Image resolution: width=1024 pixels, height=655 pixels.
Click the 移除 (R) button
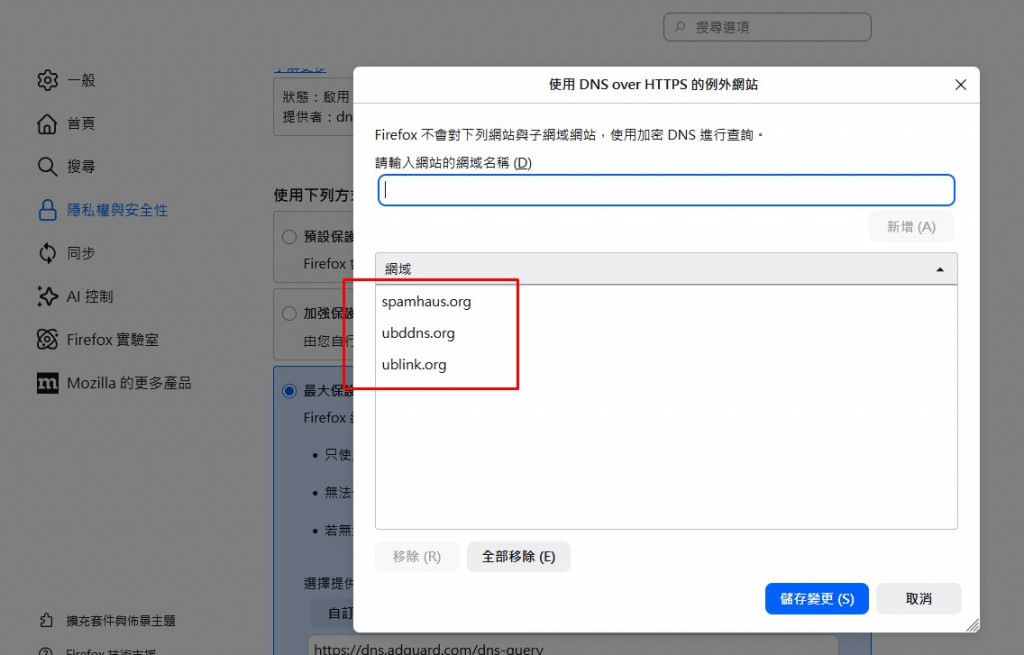[417, 556]
